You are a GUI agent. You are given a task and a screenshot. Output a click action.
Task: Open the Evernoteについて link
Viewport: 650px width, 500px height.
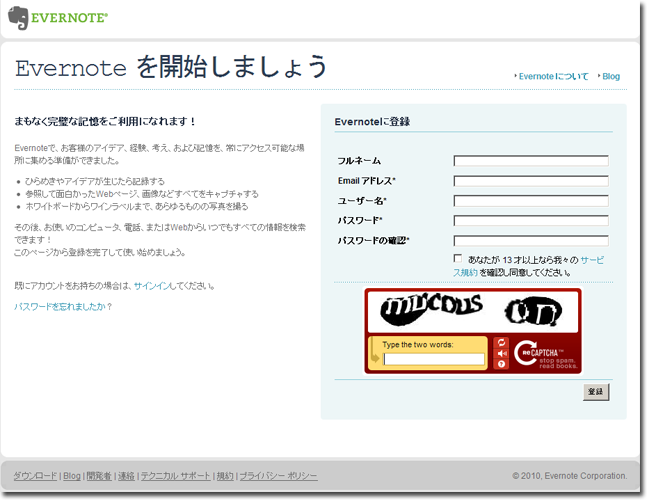pyautogui.click(x=553, y=76)
